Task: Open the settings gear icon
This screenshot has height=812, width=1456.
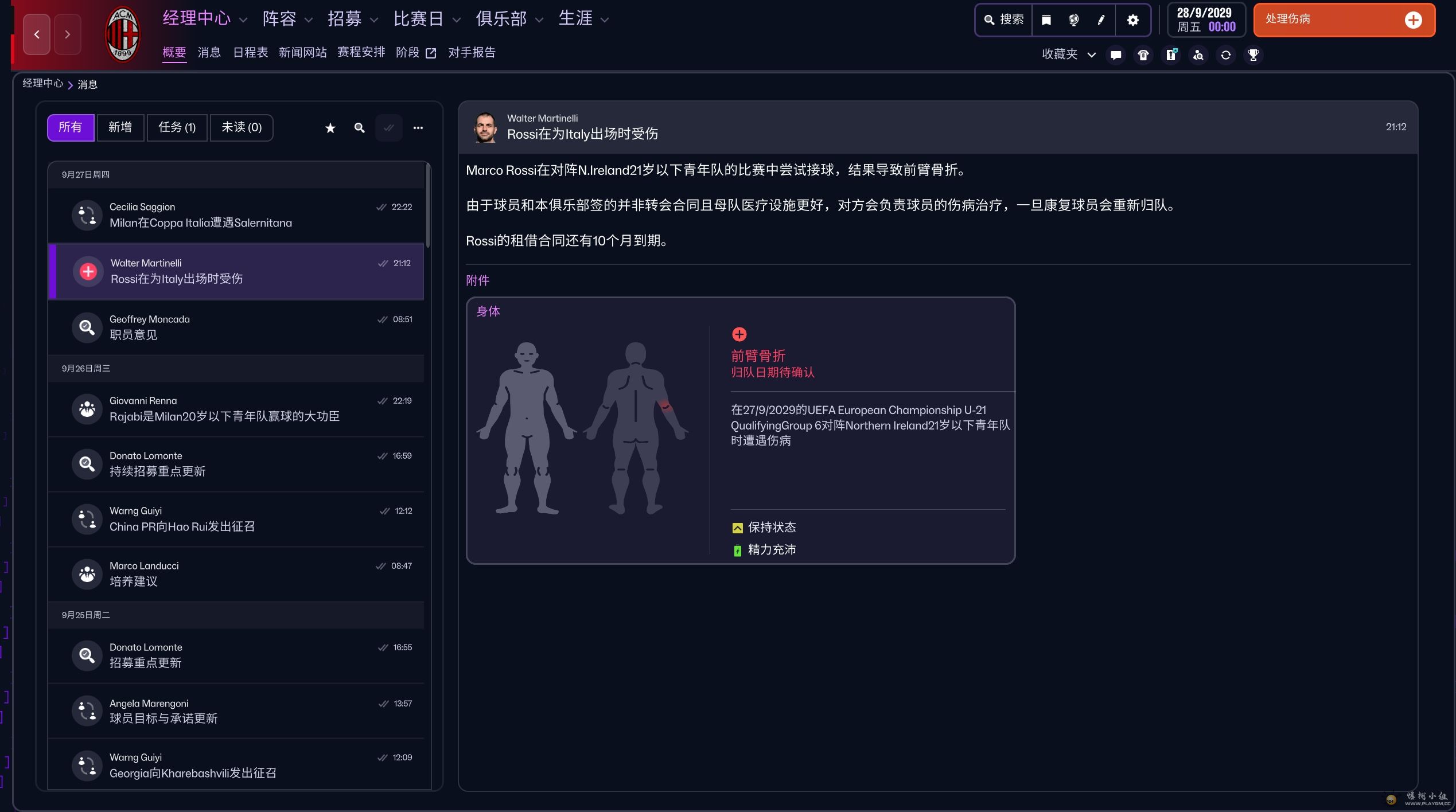Action: point(1132,20)
